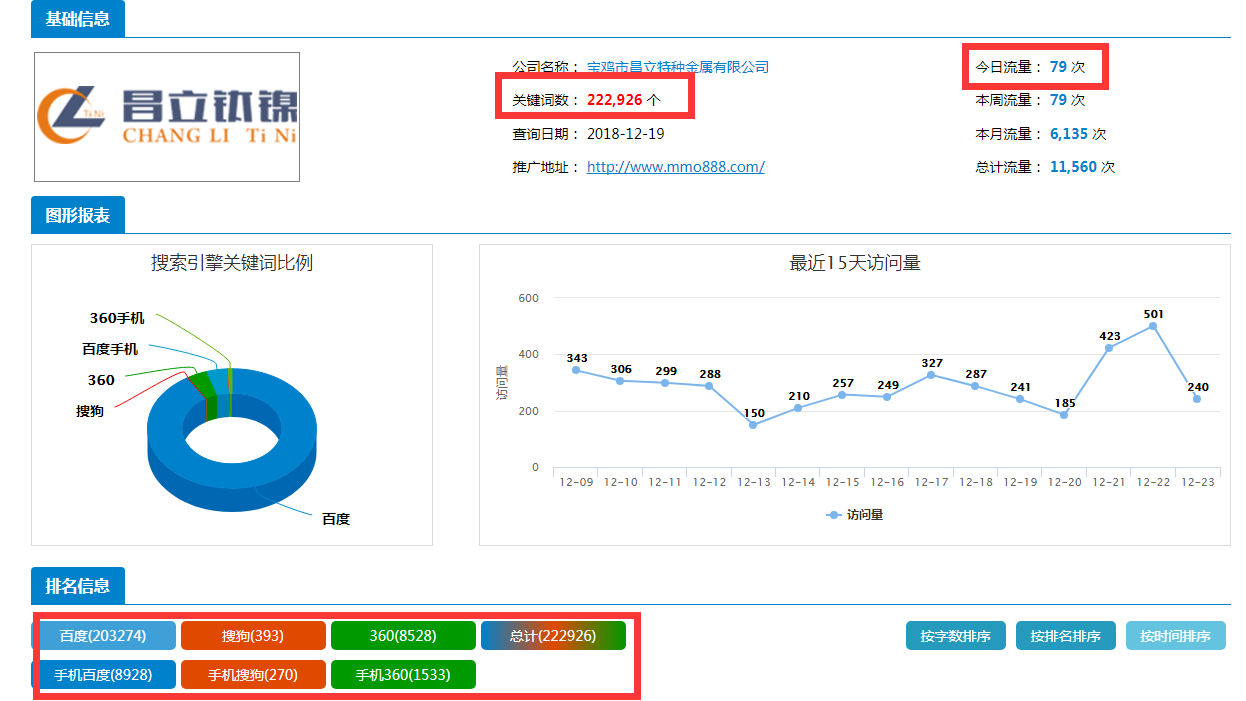Show 总计(222926) total rankings
Screen dimensions: 1246x701
[553, 636]
